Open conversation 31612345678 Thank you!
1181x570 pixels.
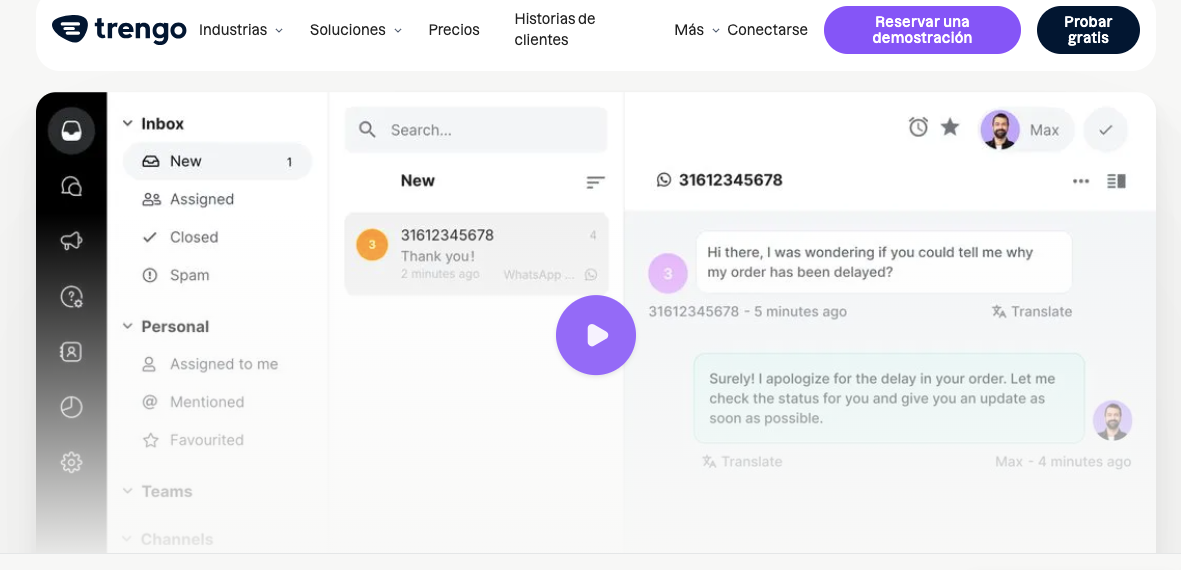pyautogui.click(x=476, y=254)
